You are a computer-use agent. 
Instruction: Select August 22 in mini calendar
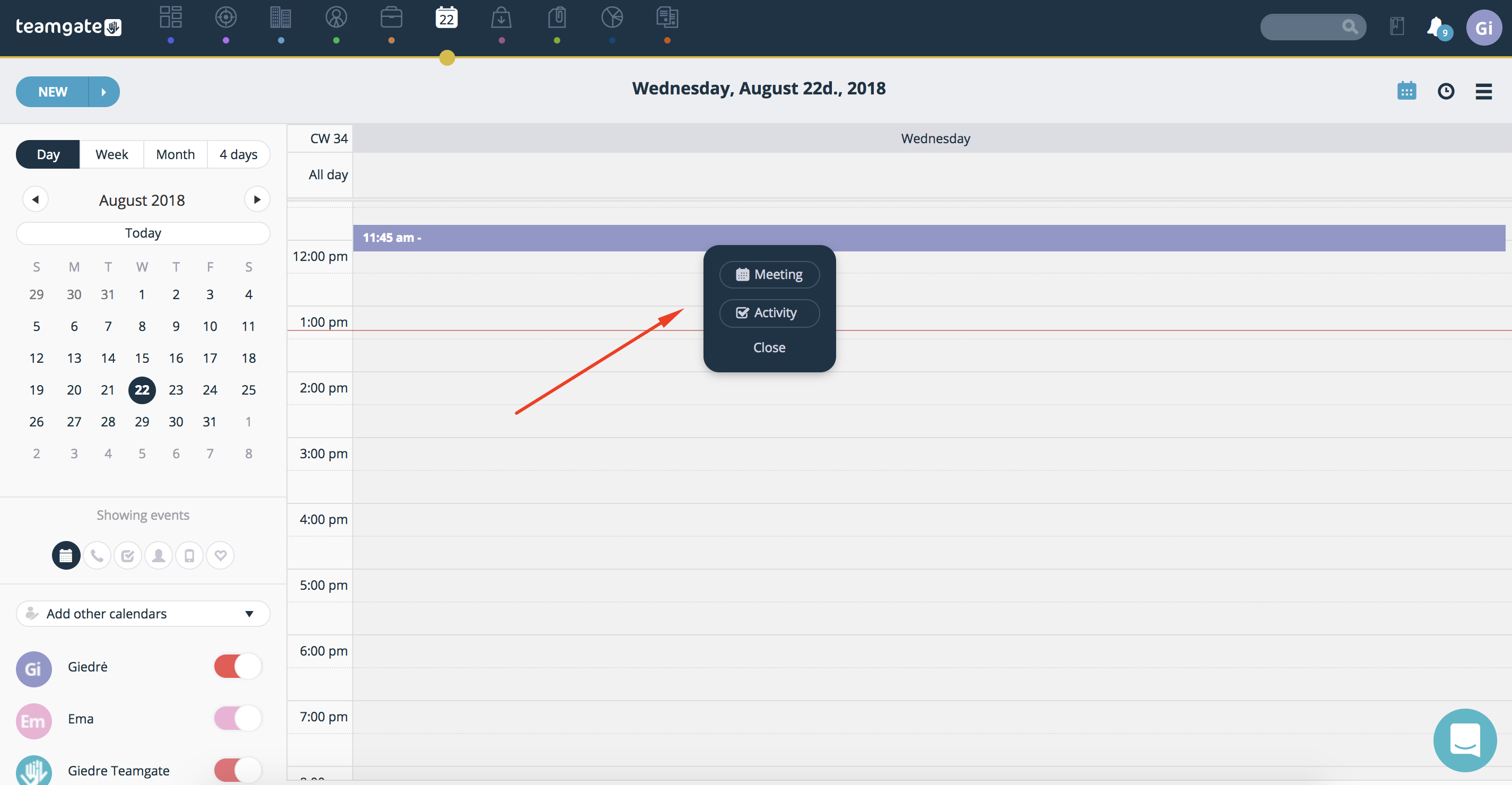[142, 389]
